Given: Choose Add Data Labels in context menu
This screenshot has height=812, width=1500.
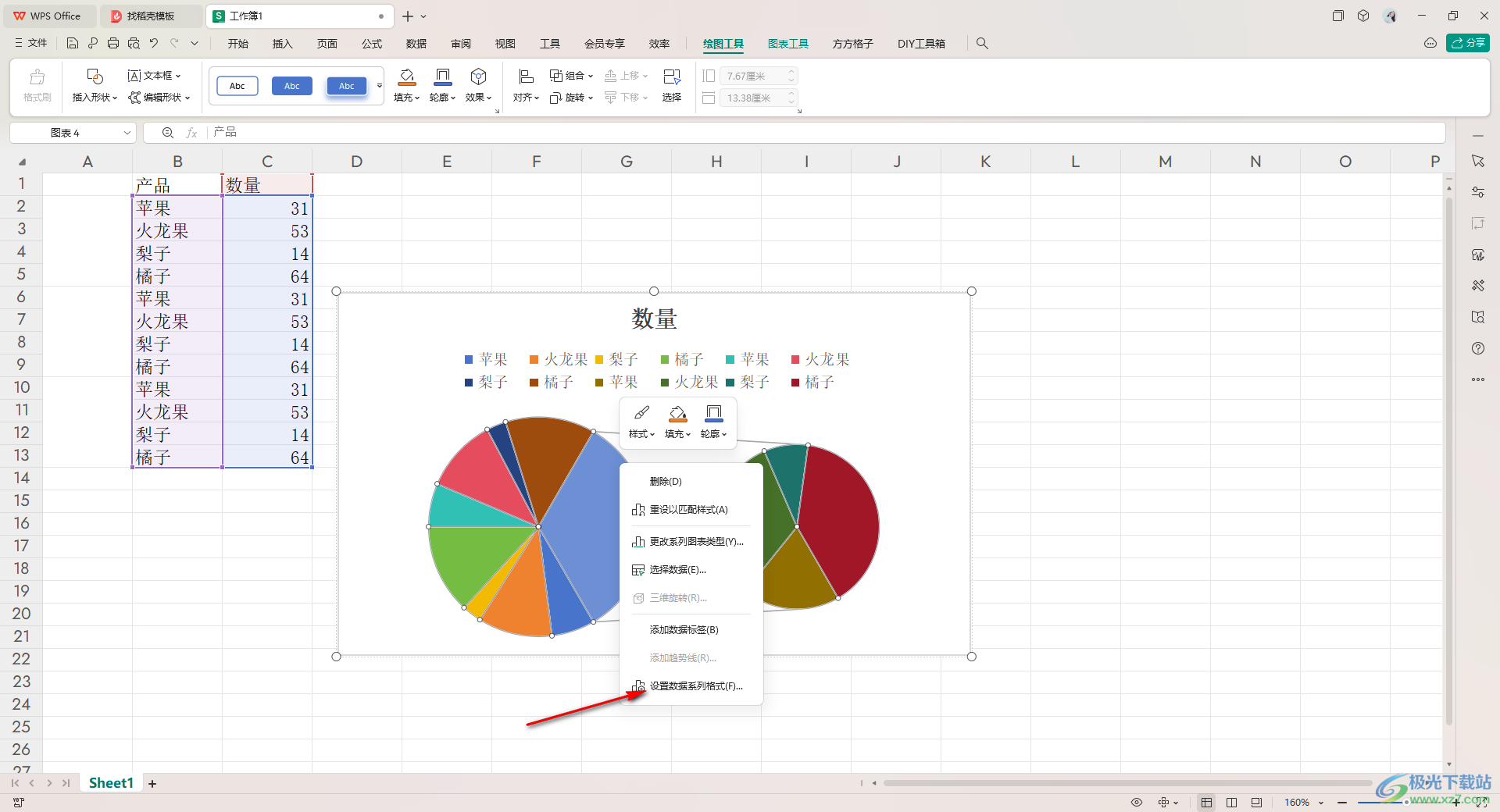Looking at the screenshot, I should click(691, 630).
